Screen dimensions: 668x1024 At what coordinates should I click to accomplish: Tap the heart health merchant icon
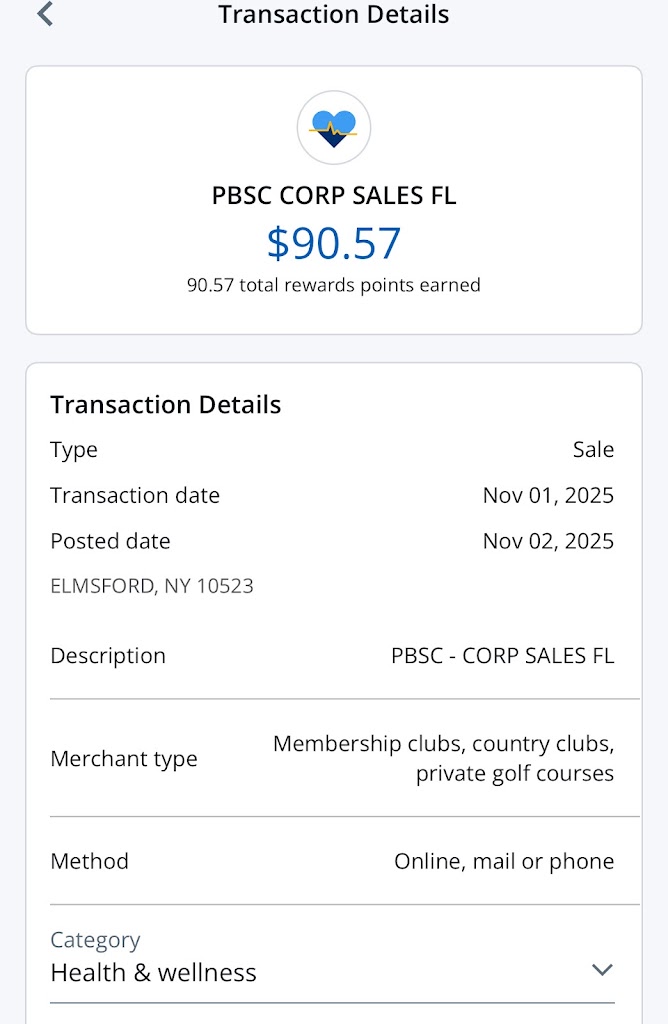coord(334,128)
